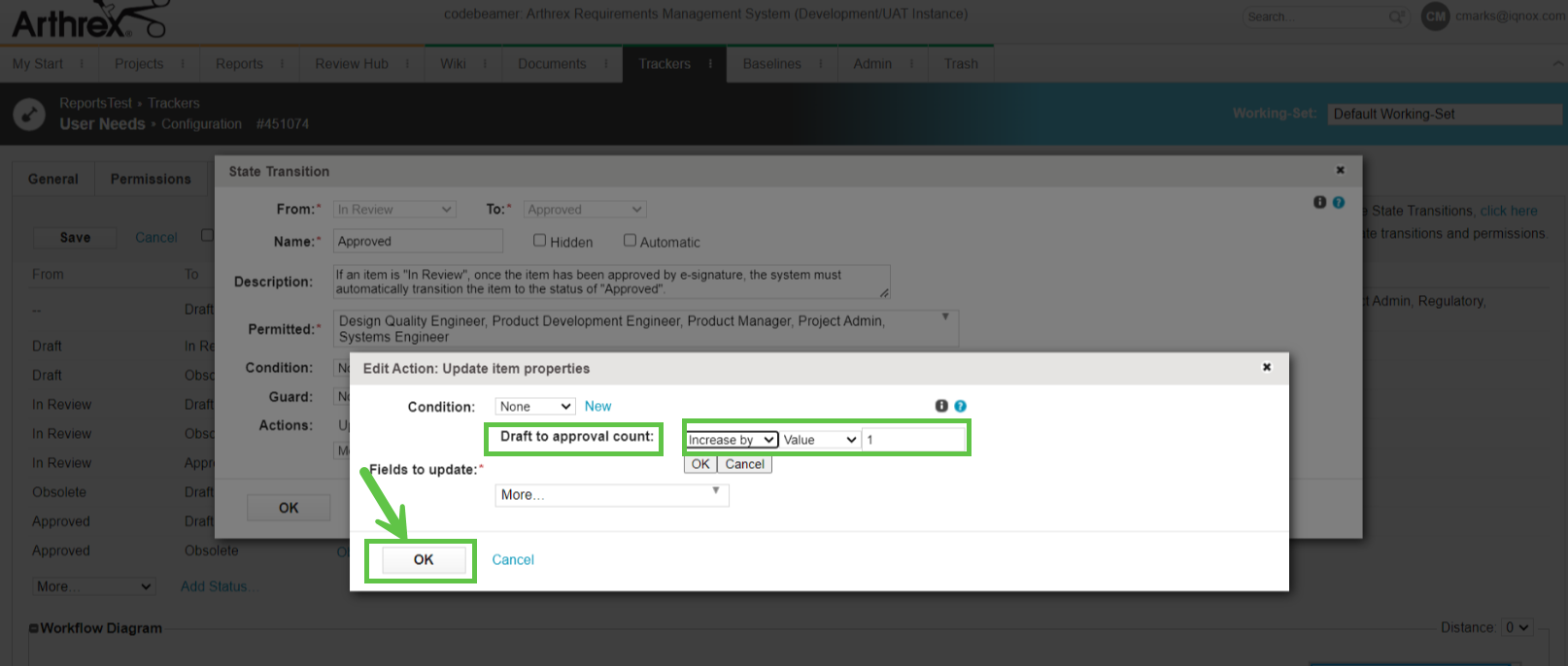The width and height of the screenshot is (1568, 666).
Task: Click the tracker icon beside User Needs
Action: click(29, 114)
